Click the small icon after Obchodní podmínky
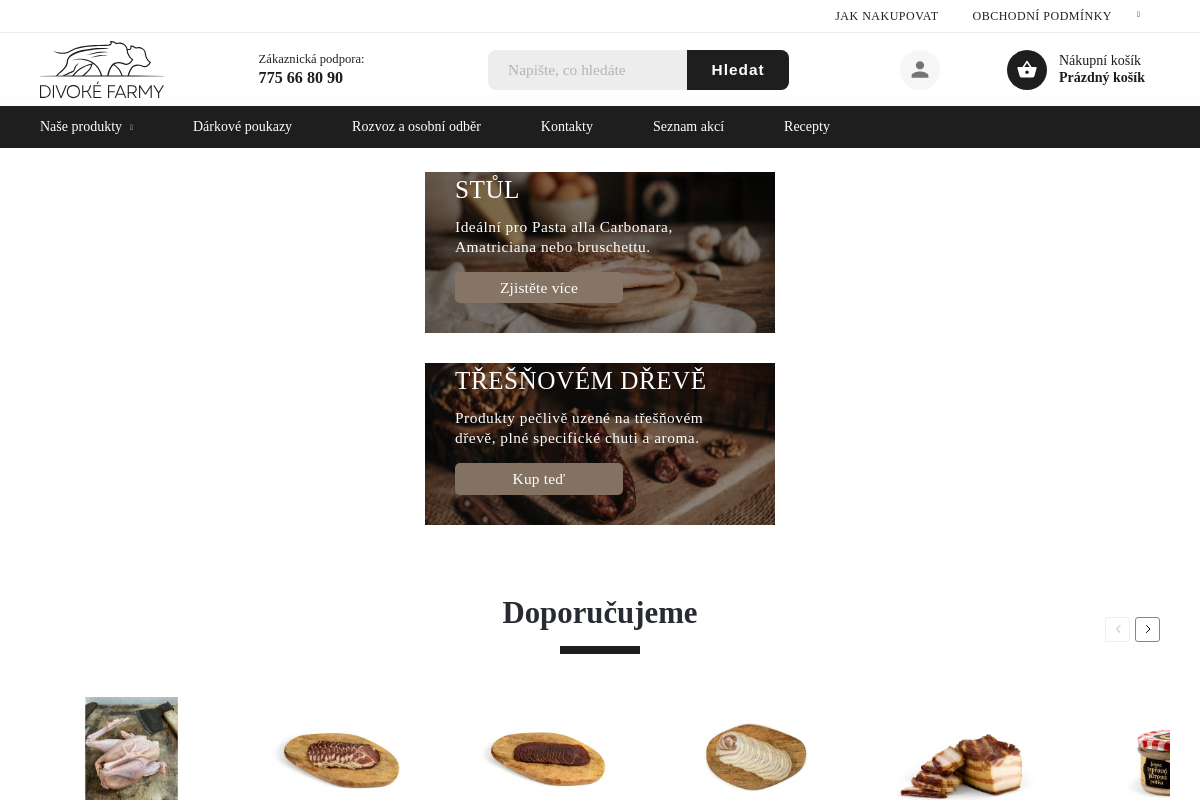The image size is (1200, 800). click(x=1138, y=15)
